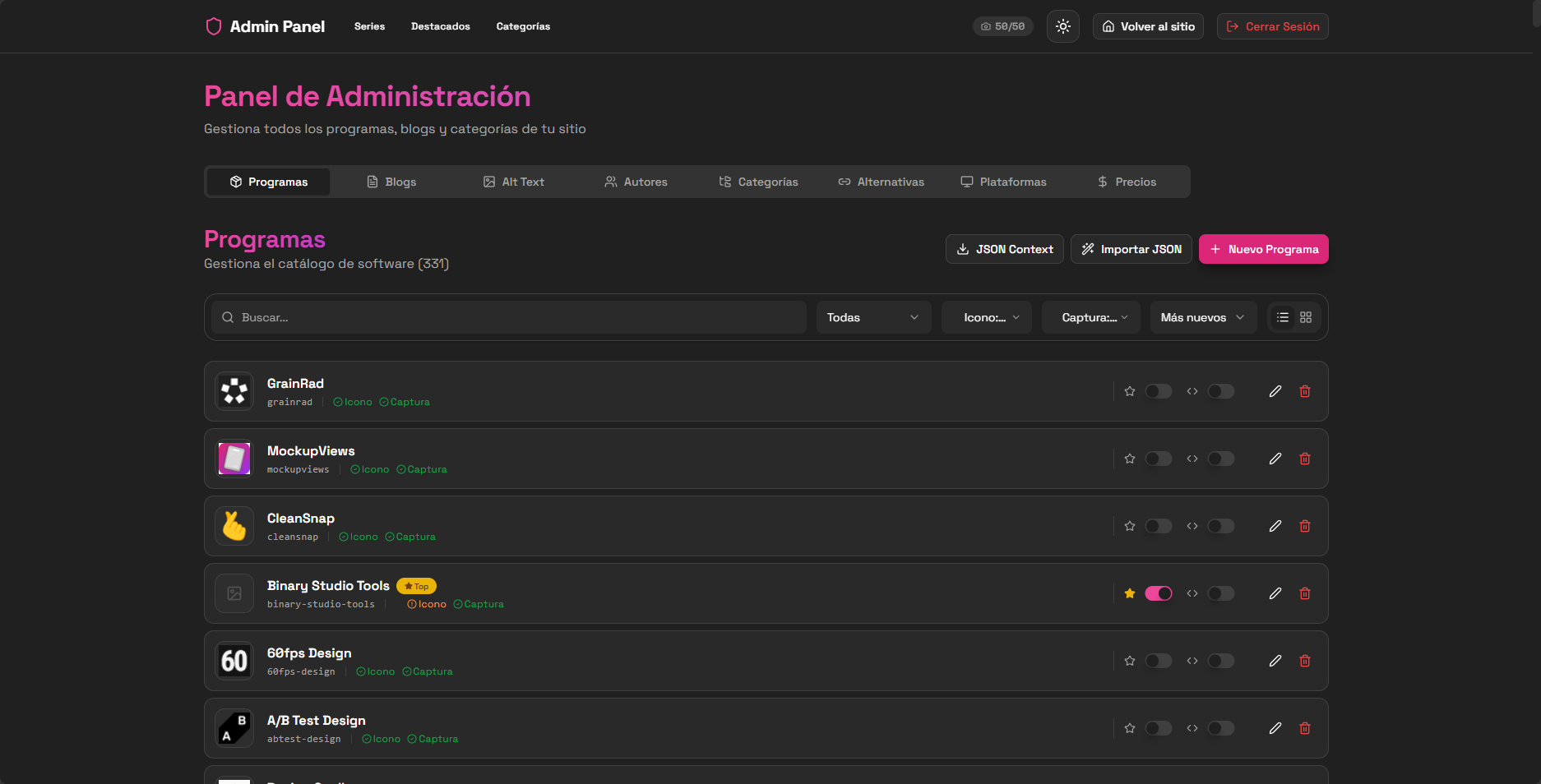The image size is (1541, 784).
Task: Select the grid view icon next to list view
Action: (x=1306, y=316)
